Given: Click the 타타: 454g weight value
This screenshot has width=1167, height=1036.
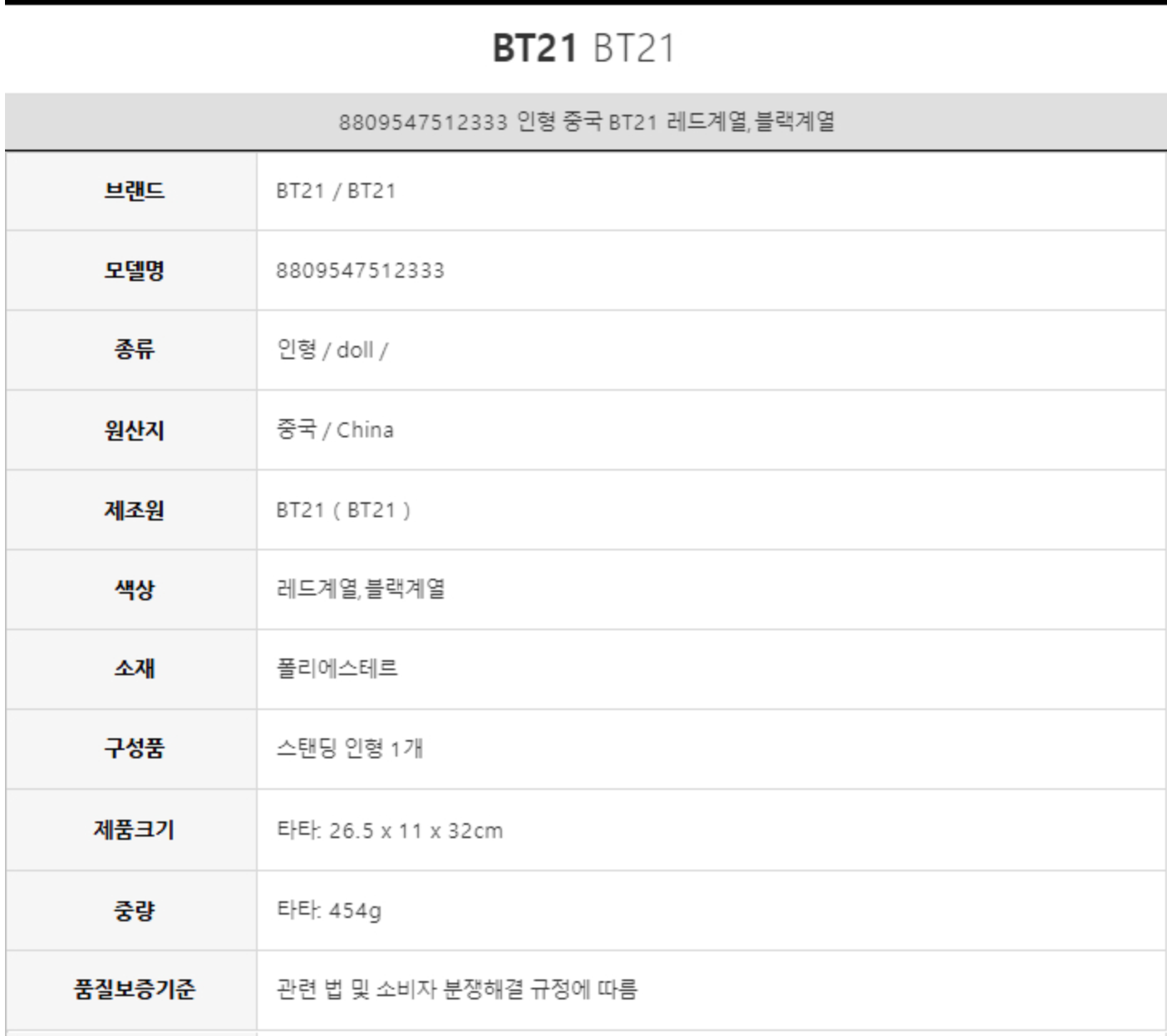Looking at the screenshot, I should pos(329,910).
